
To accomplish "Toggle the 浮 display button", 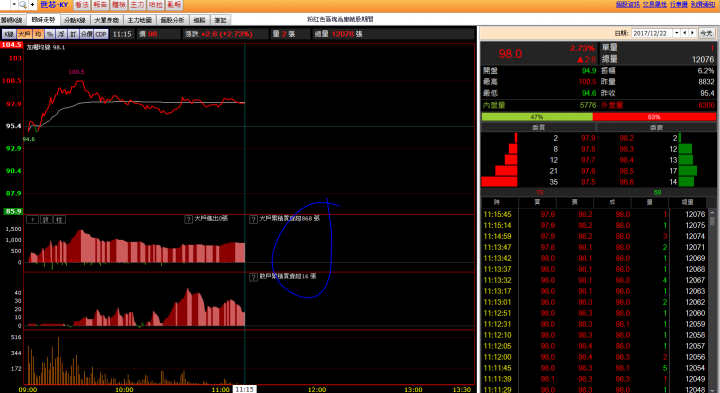I will coord(61,34).
